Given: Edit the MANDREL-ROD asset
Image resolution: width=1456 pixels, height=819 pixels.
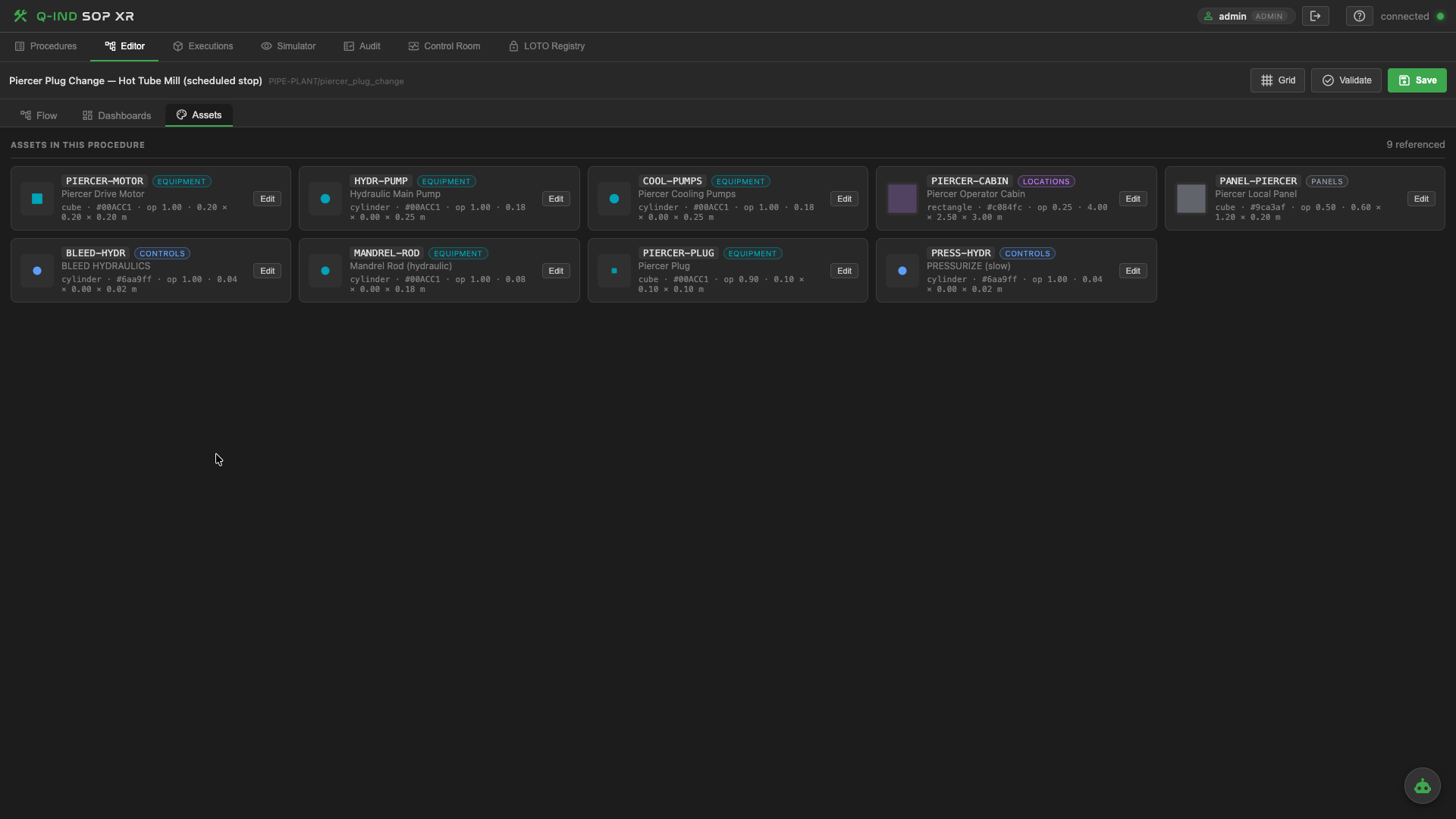Looking at the screenshot, I should (x=556, y=271).
